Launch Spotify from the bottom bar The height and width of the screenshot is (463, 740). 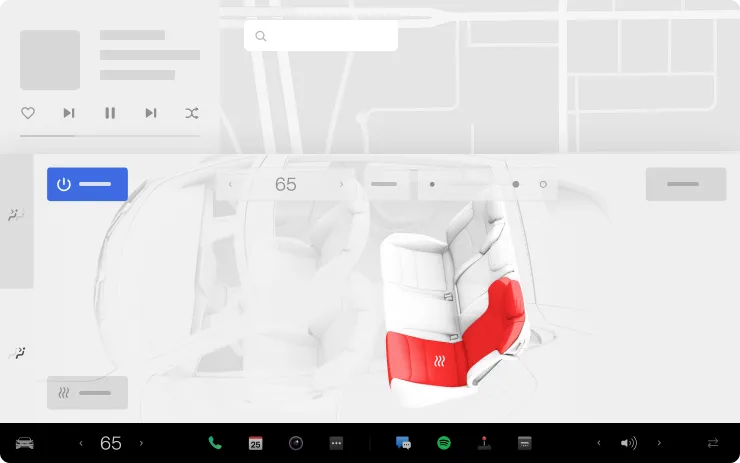click(x=444, y=443)
